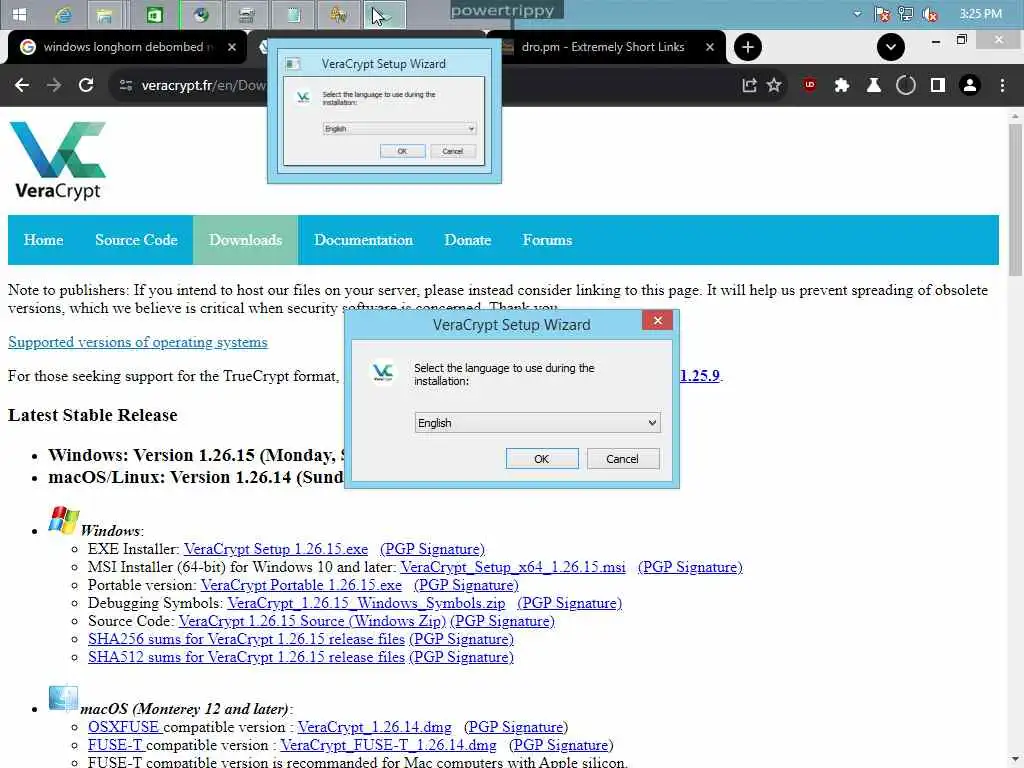This screenshot has width=1024, height=768.
Task: Launch Internet Explorer from the taskbar
Action: pos(63,14)
